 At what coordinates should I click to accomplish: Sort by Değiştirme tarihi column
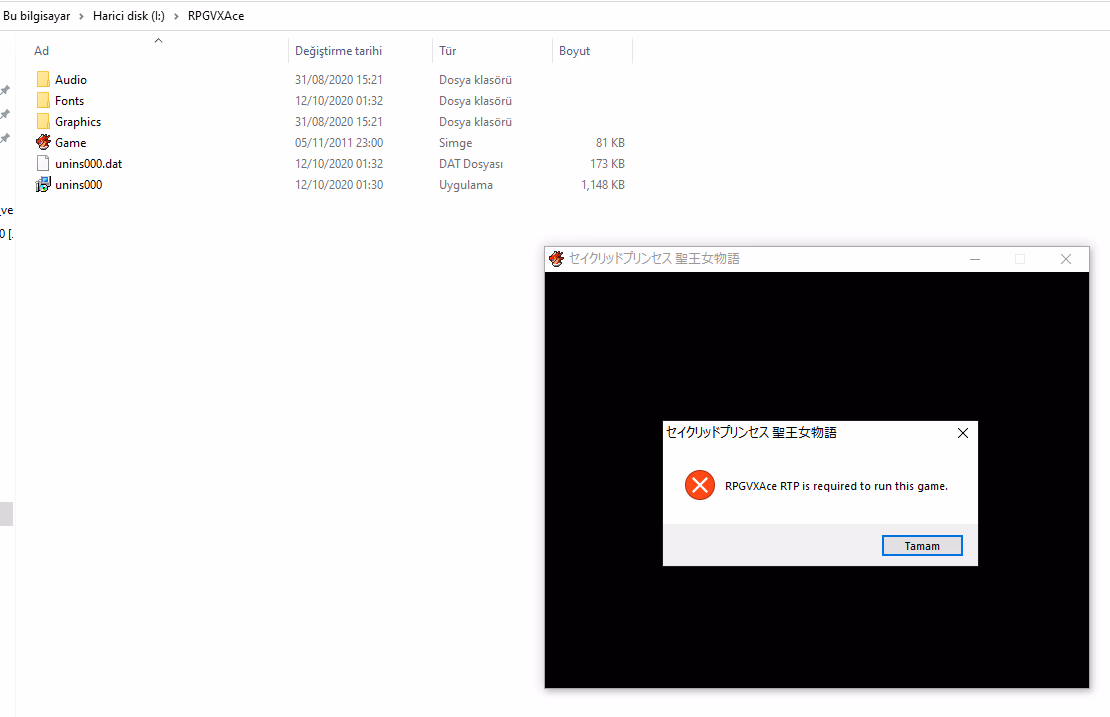pos(338,51)
